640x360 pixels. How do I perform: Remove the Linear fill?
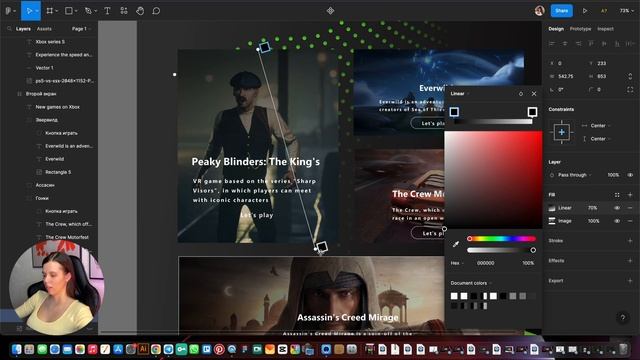pyautogui.click(x=630, y=208)
